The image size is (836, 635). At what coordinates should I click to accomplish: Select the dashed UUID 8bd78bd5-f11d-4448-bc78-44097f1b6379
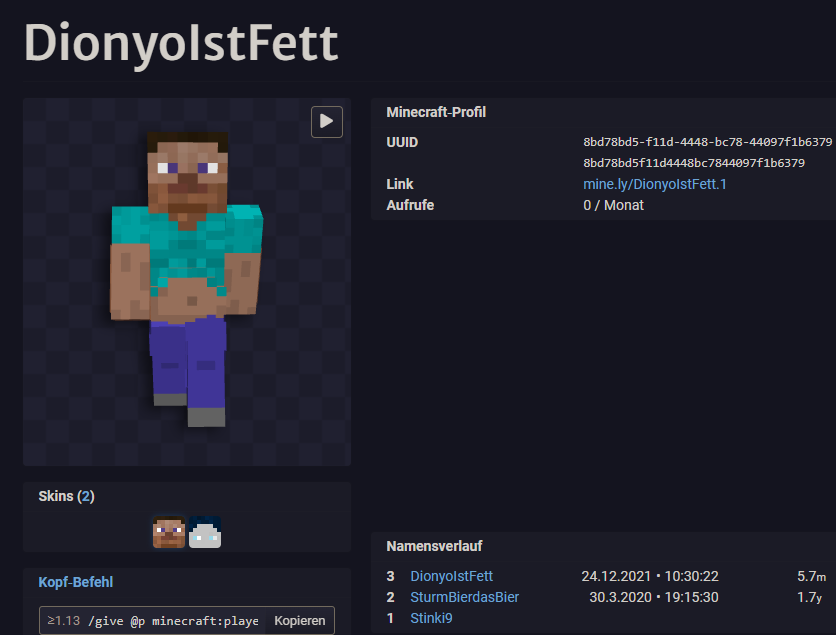click(708, 142)
